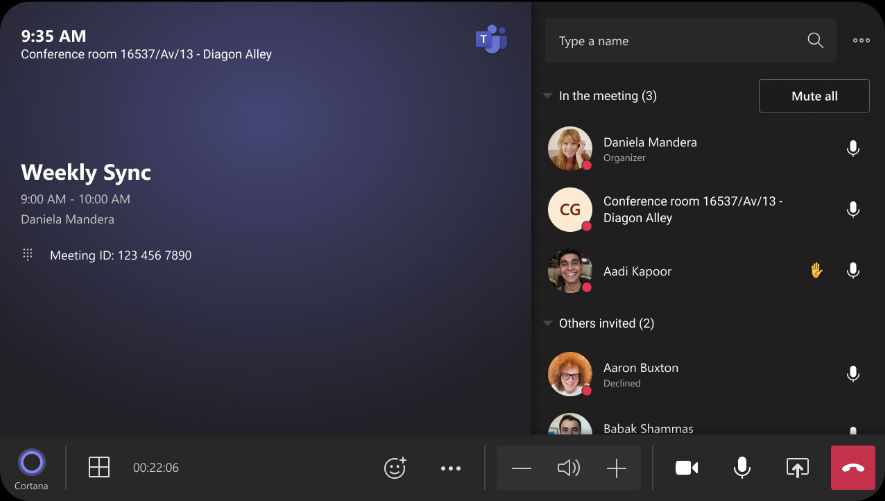Image resolution: width=885 pixels, height=501 pixels.
Task: Collapse the In the meeting section
Action: click(x=547, y=96)
